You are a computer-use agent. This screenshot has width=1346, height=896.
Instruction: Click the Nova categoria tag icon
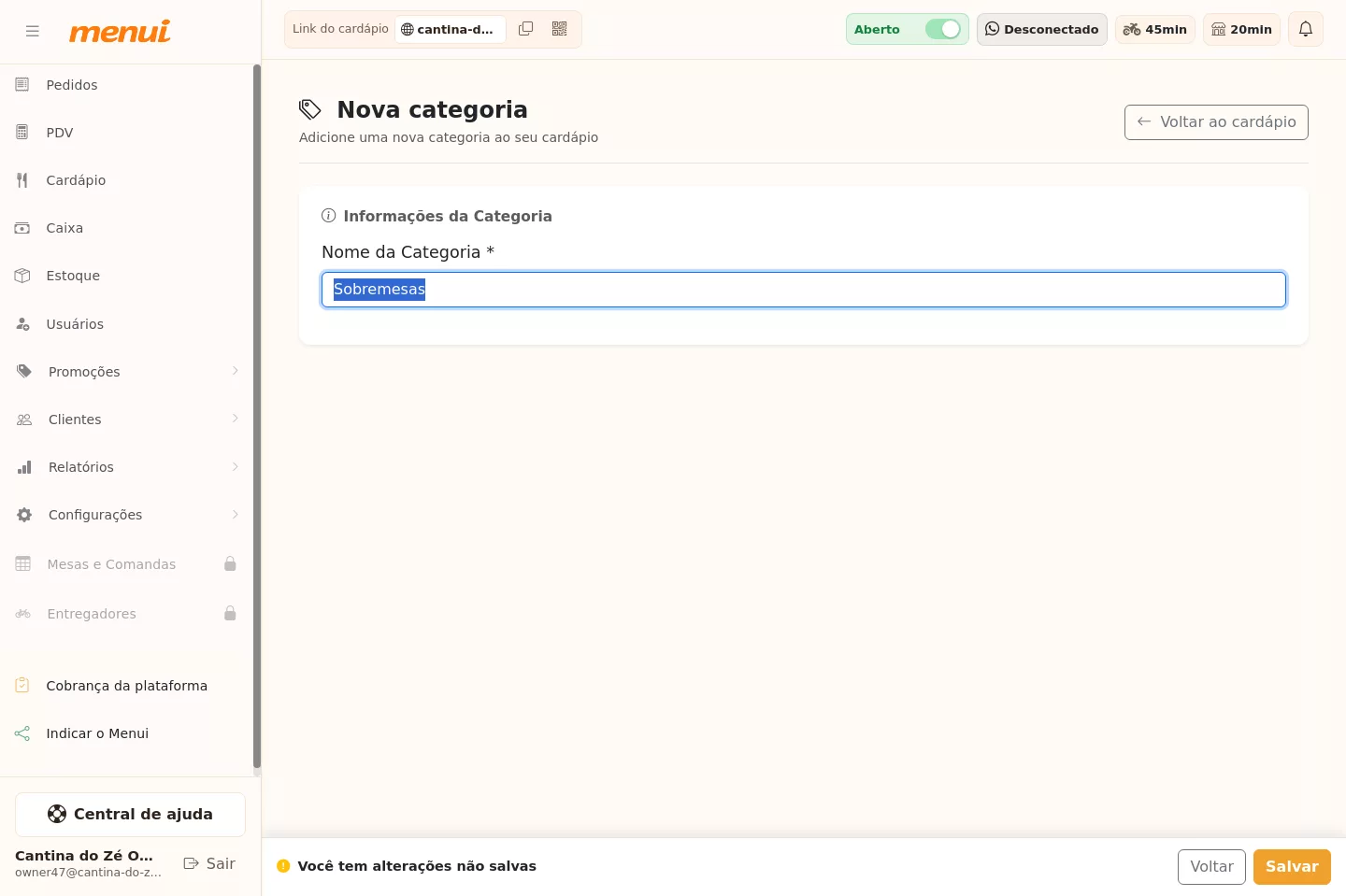point(310,109)
